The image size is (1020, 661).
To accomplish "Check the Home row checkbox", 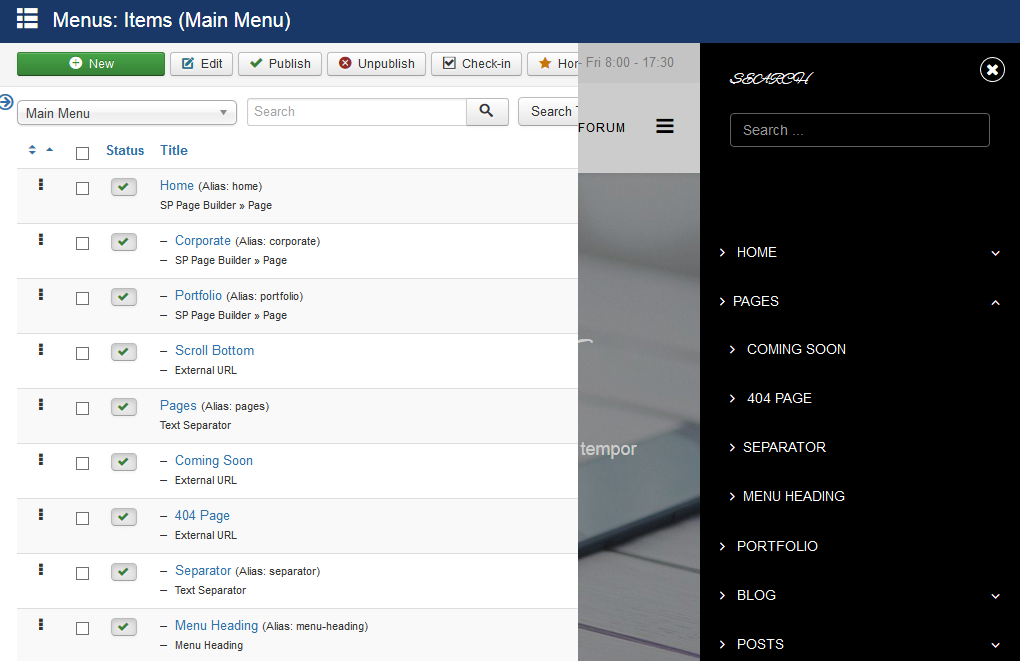I will tap(83, 188).
